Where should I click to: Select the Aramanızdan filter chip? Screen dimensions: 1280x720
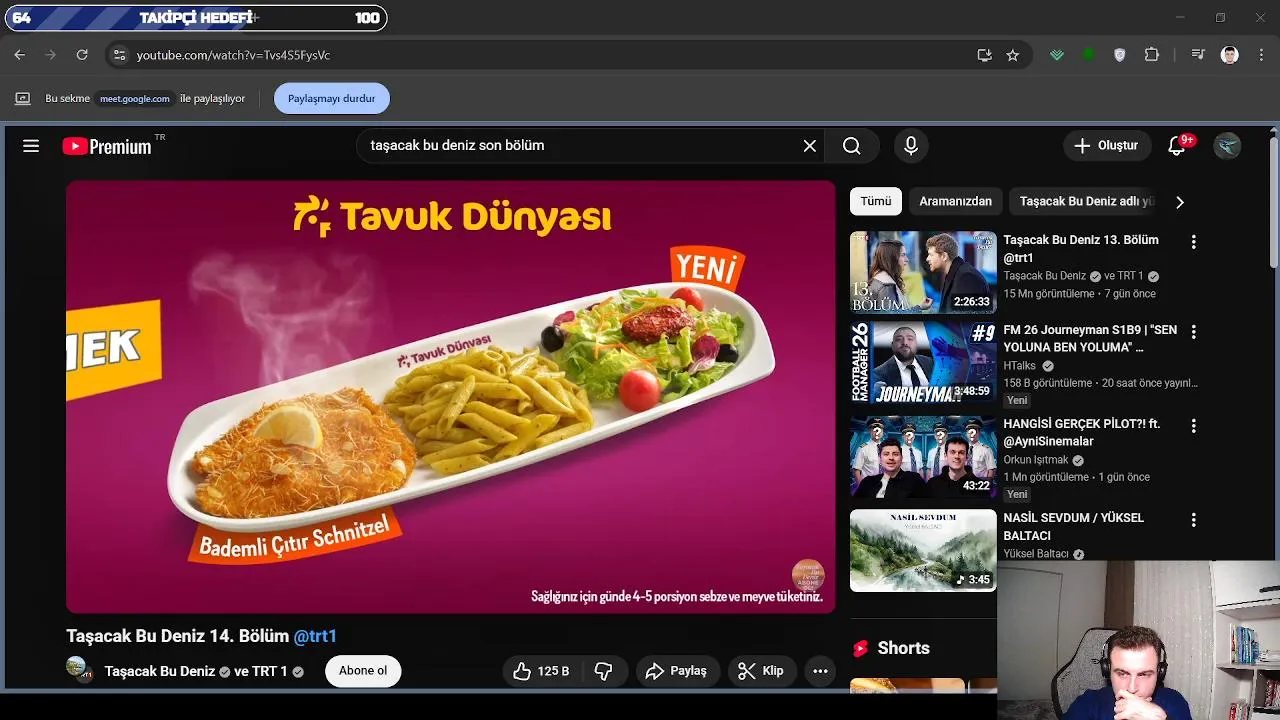[956, 201]
